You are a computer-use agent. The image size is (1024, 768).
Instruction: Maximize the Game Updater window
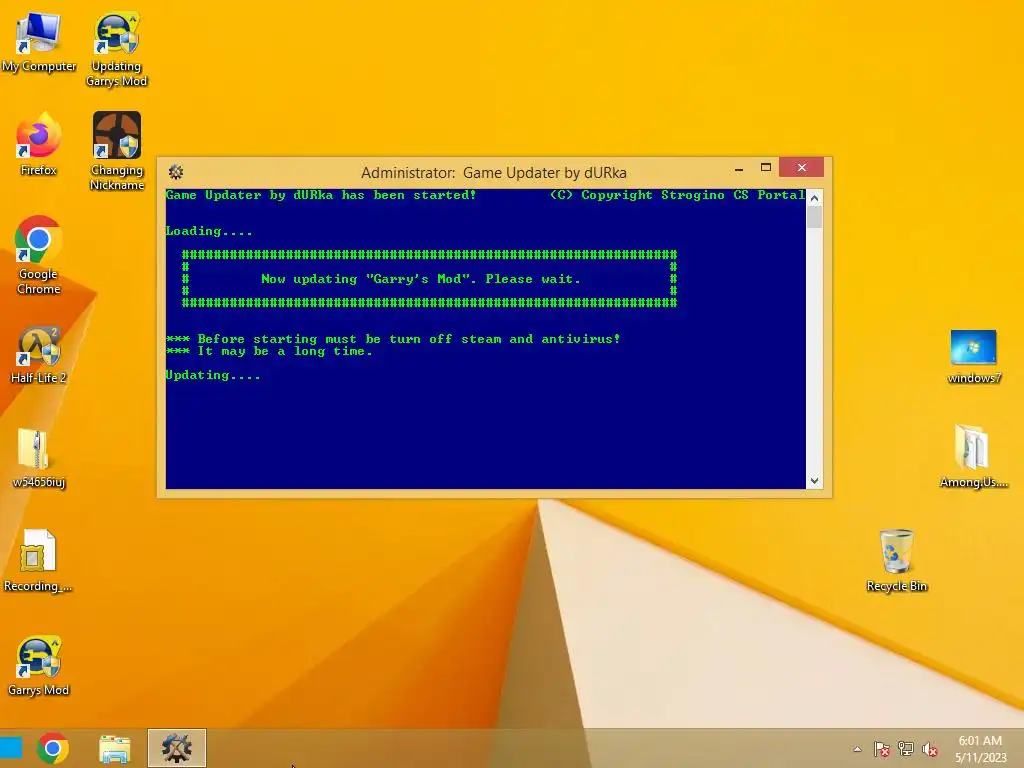pyautogui.click(x=766, y=168)
